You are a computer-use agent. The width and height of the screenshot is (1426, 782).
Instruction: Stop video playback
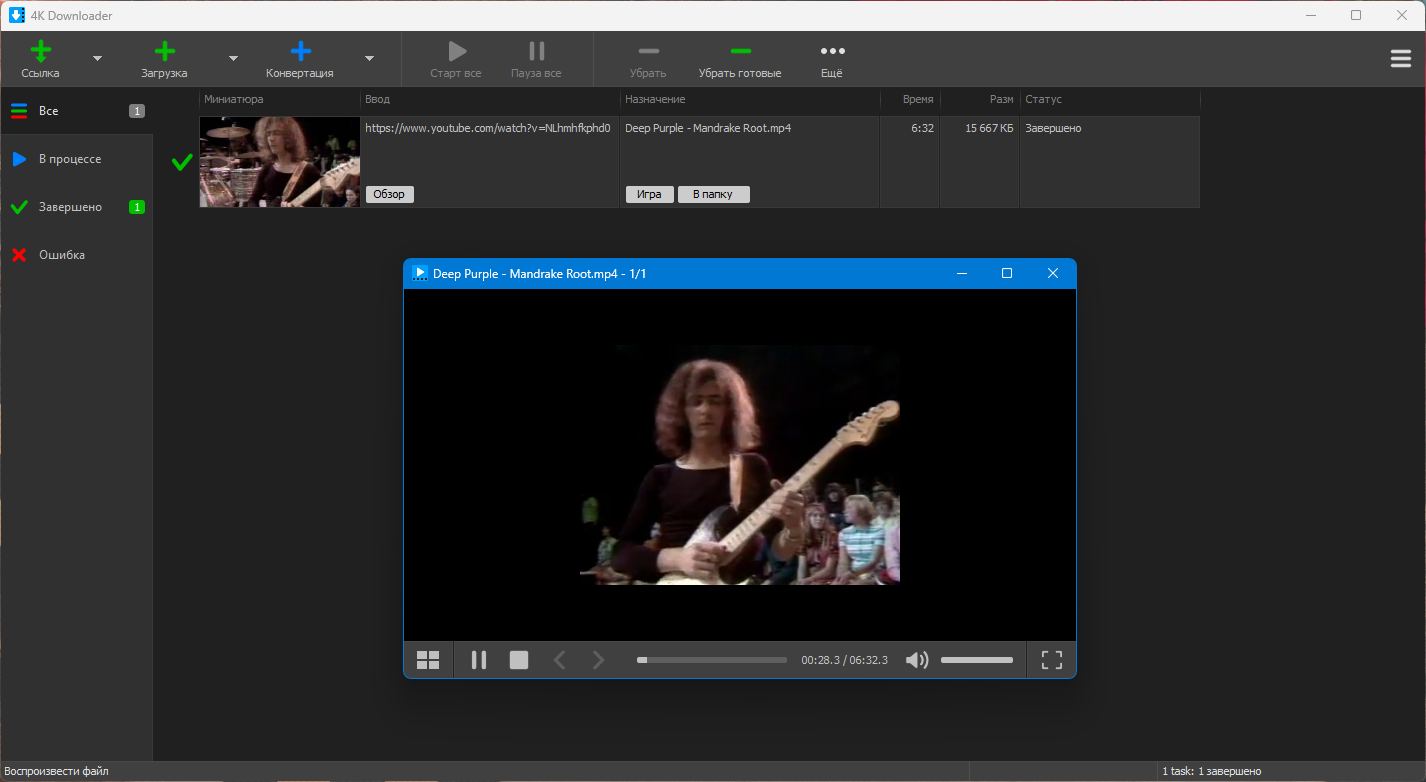[519, 660]
